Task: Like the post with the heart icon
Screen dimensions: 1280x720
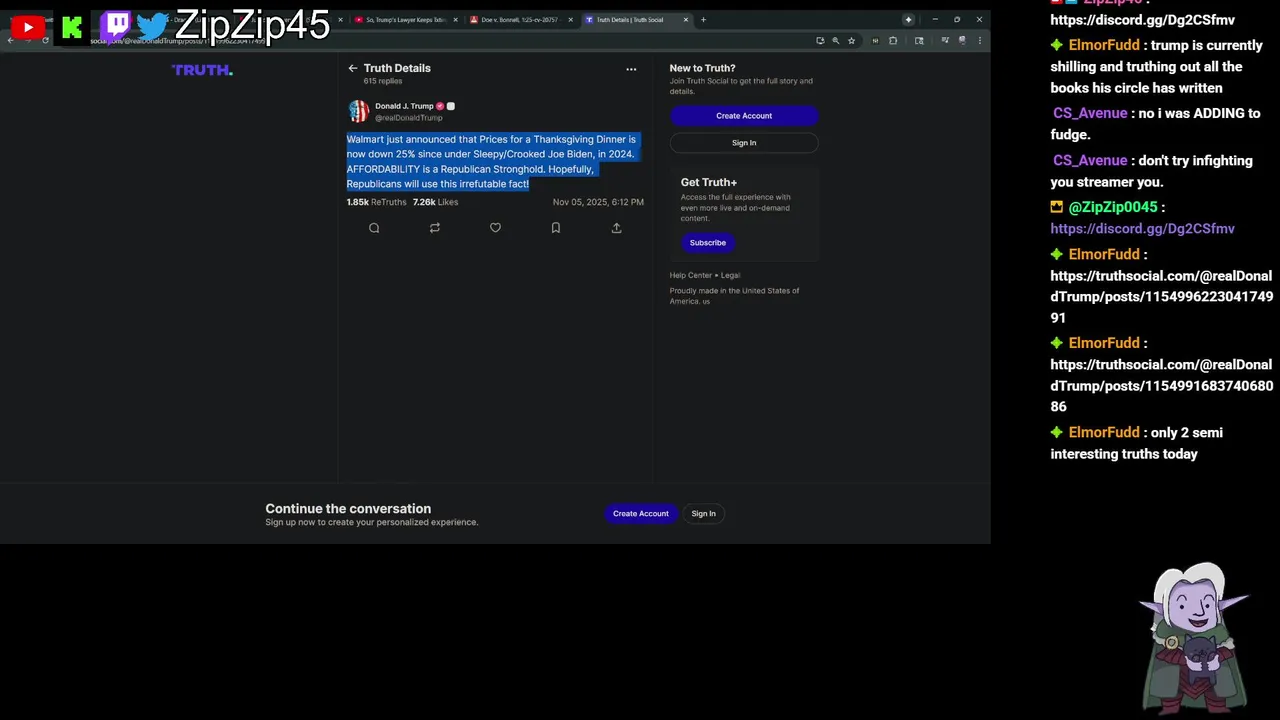Action: (495, 228)
